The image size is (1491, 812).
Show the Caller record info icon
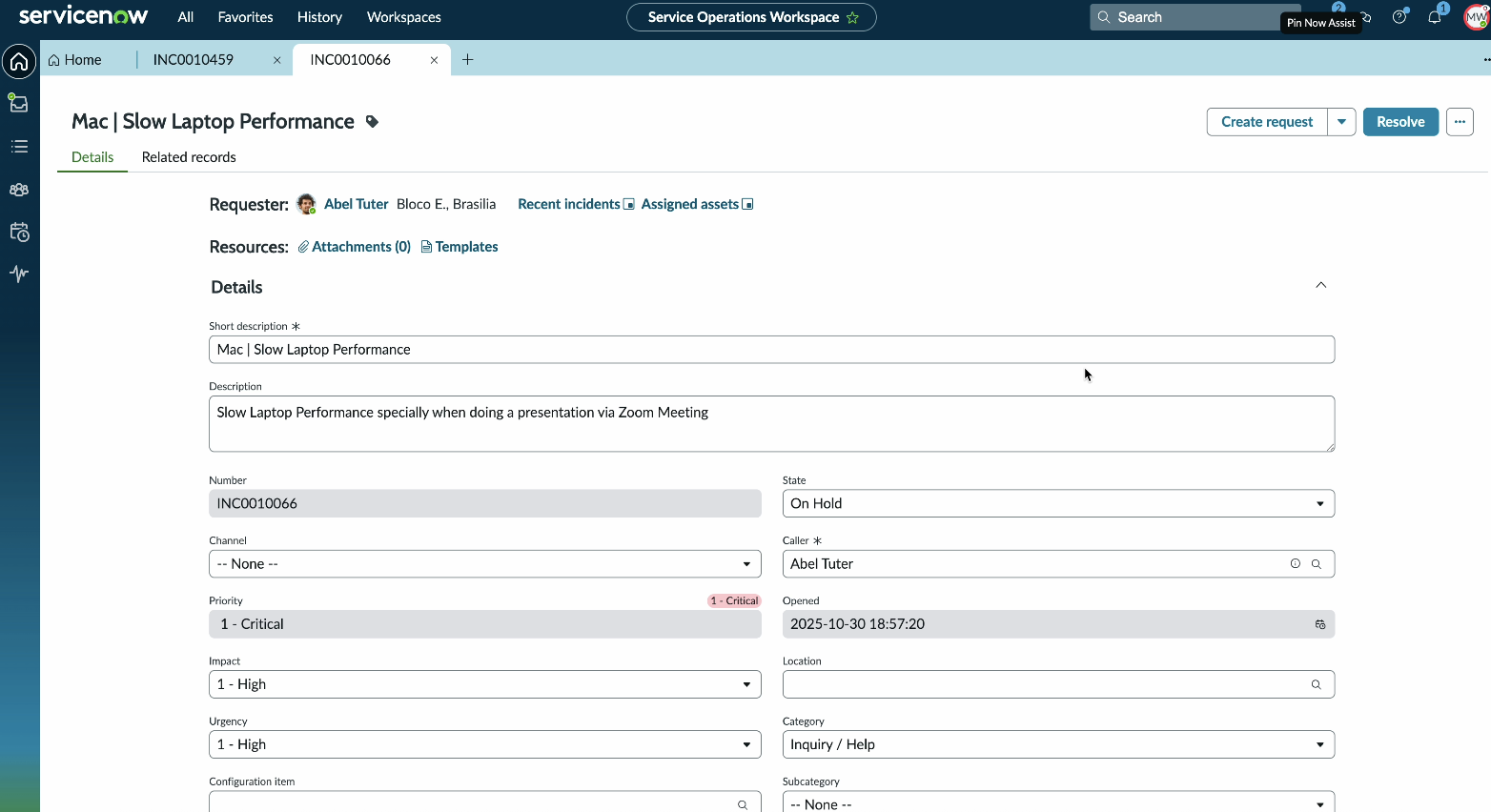[1295, 564]
